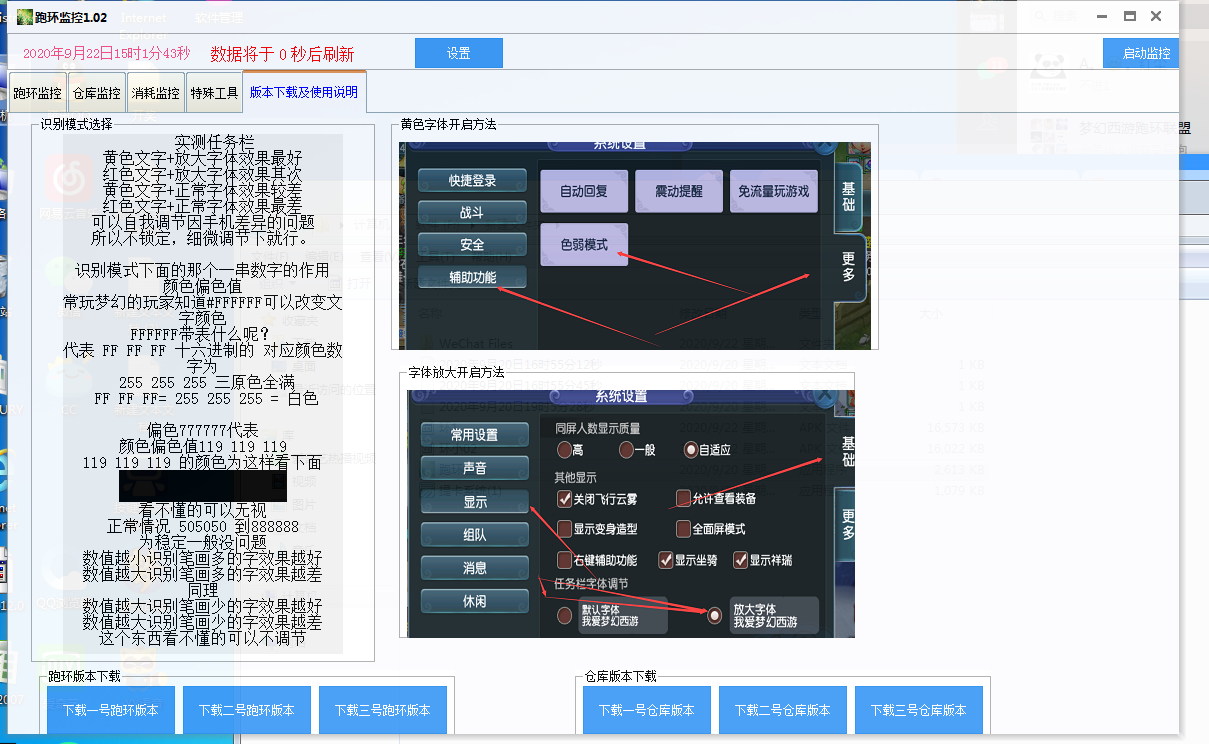1209x744 pixels.
Task: Select the 自适应 quality radio button
Action: coord(690,450)
